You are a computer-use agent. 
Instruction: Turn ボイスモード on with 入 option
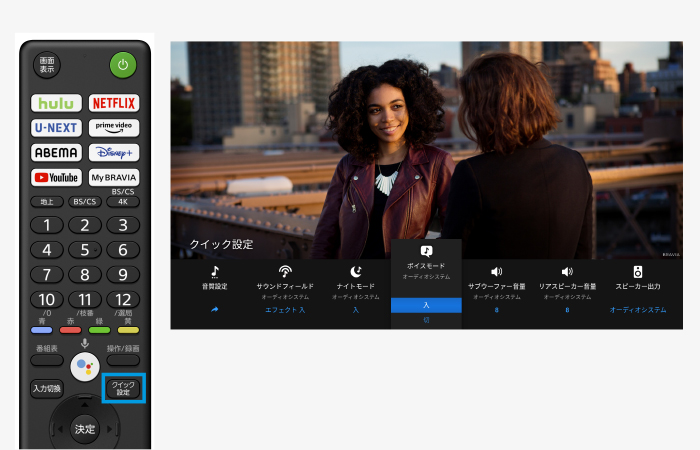(x=426, y=305)
